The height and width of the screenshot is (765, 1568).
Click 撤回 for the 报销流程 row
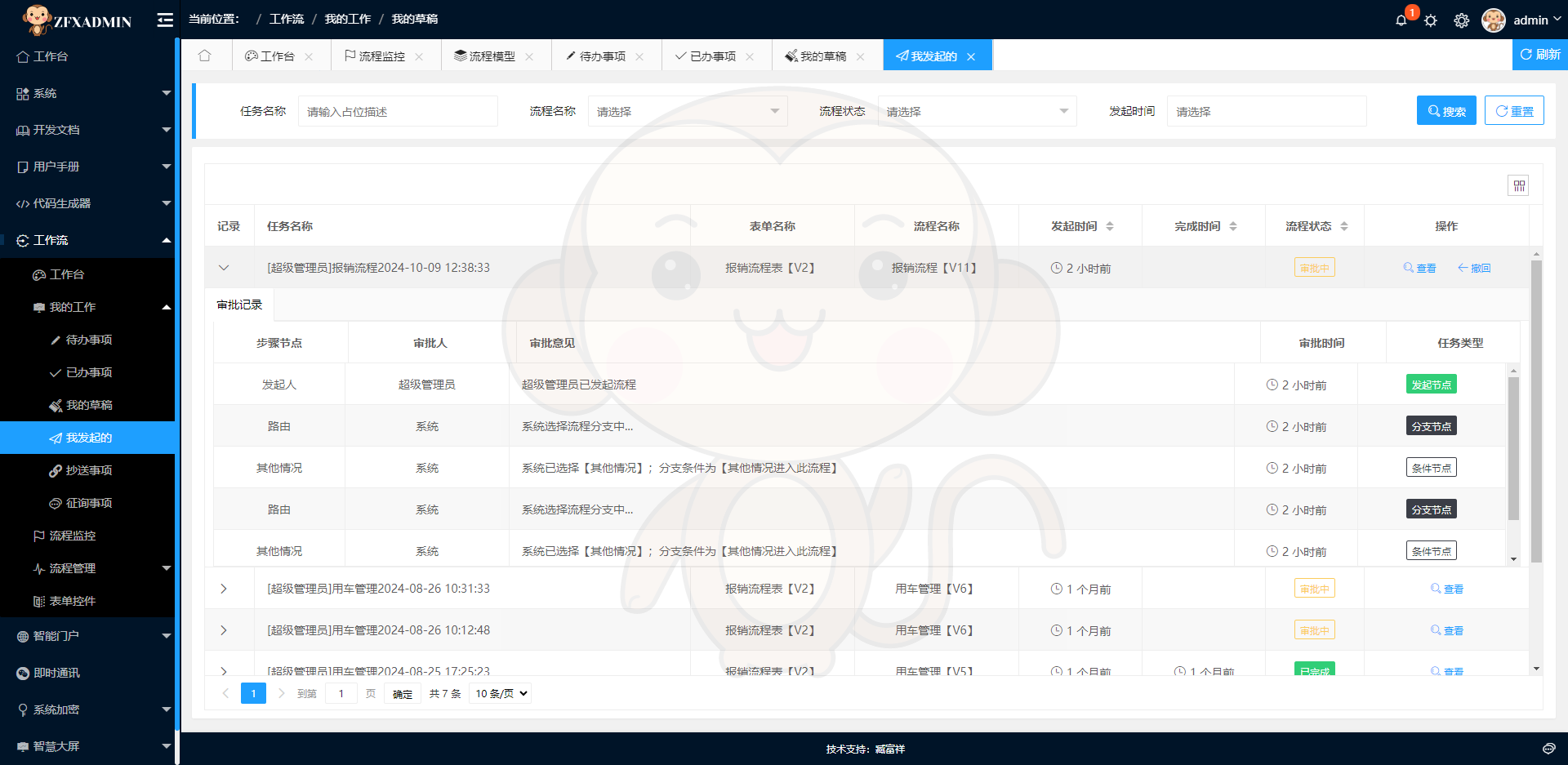click(1474, 268)
